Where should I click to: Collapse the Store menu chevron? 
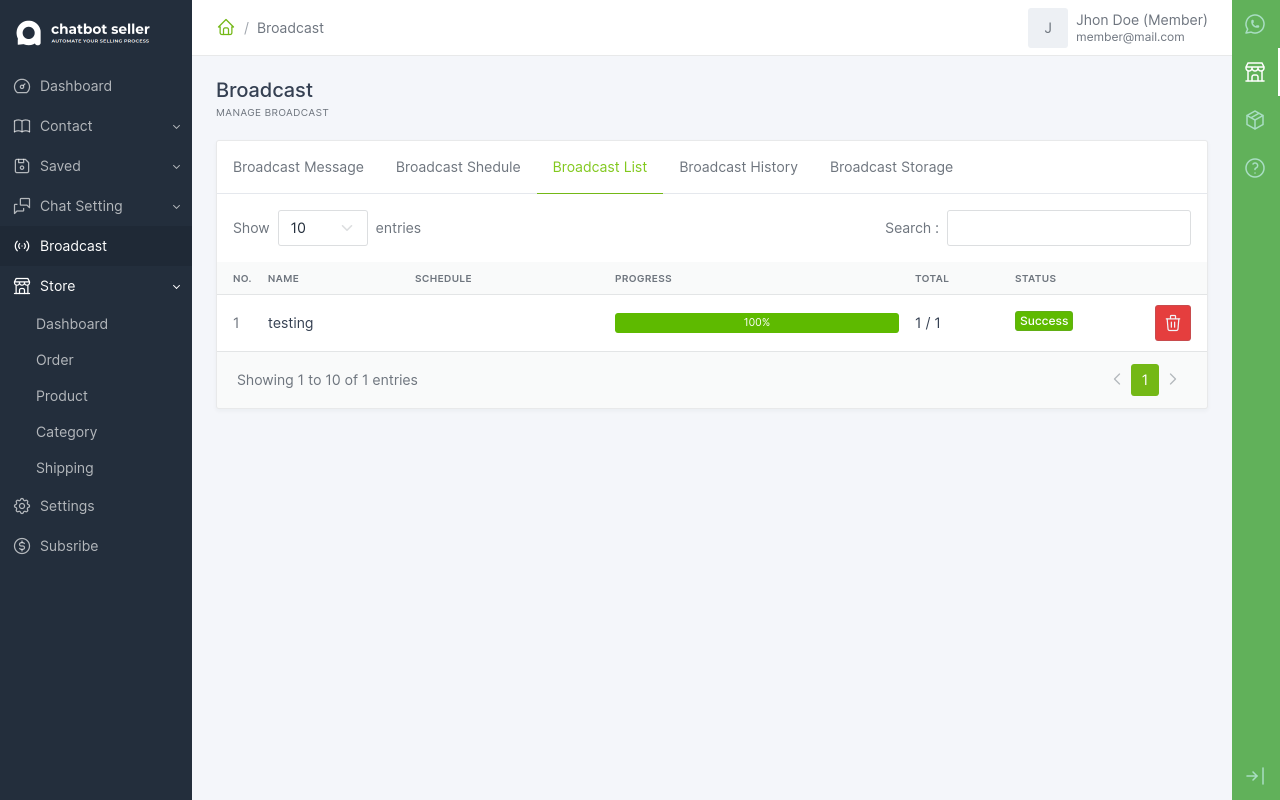[176, 287]
